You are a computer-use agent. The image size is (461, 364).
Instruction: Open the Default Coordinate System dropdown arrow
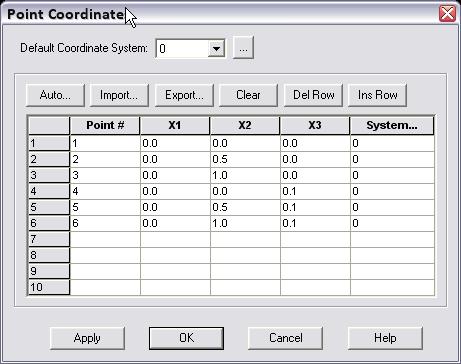point(216,49)
